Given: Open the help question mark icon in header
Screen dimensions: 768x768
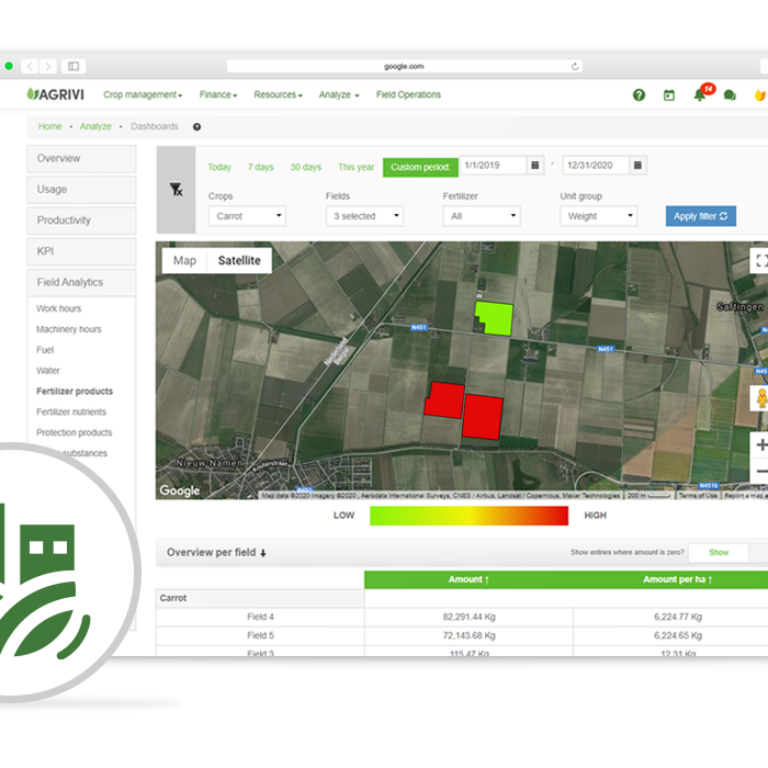Looking at the screenshot, I should click(639, 95).
